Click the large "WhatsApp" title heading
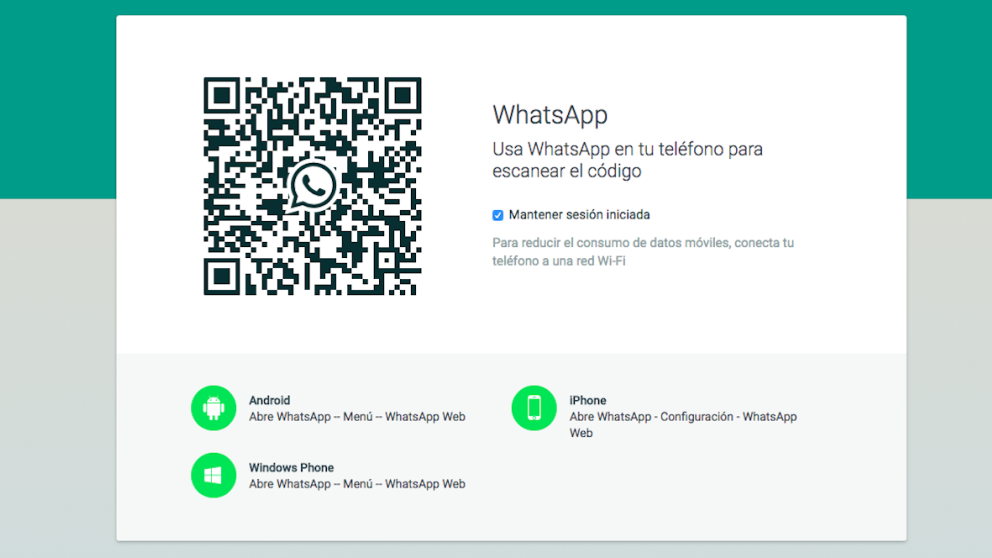This screenshot has height=558, width=992. point(550,115)
